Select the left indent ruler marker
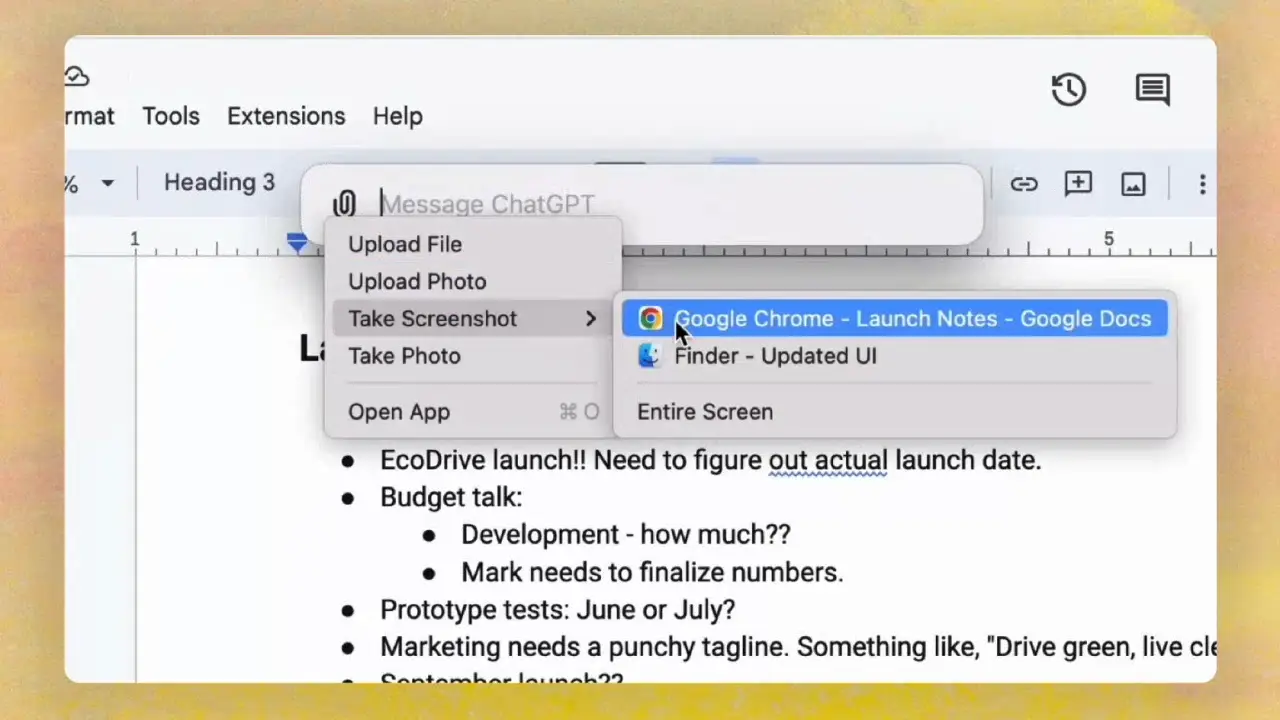Viewport: 1280px width, 720px height. [x=297, y=243]
